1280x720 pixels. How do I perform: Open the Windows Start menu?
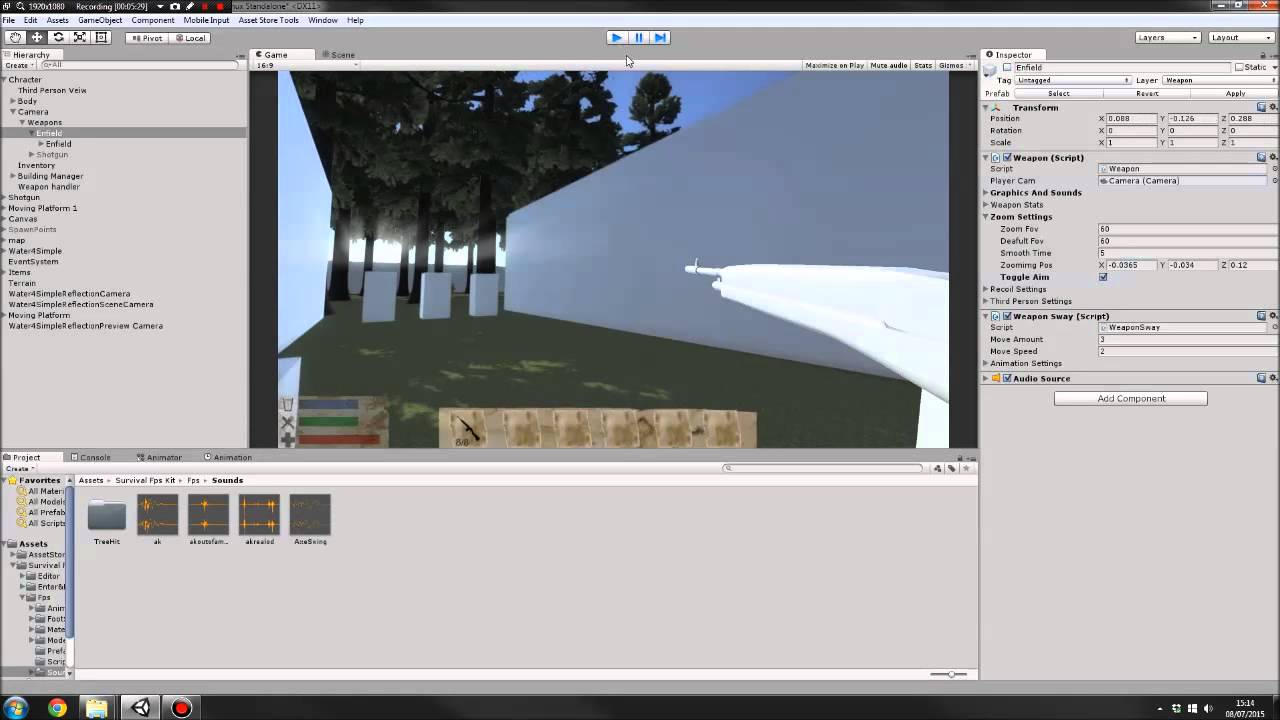(16, 708)
